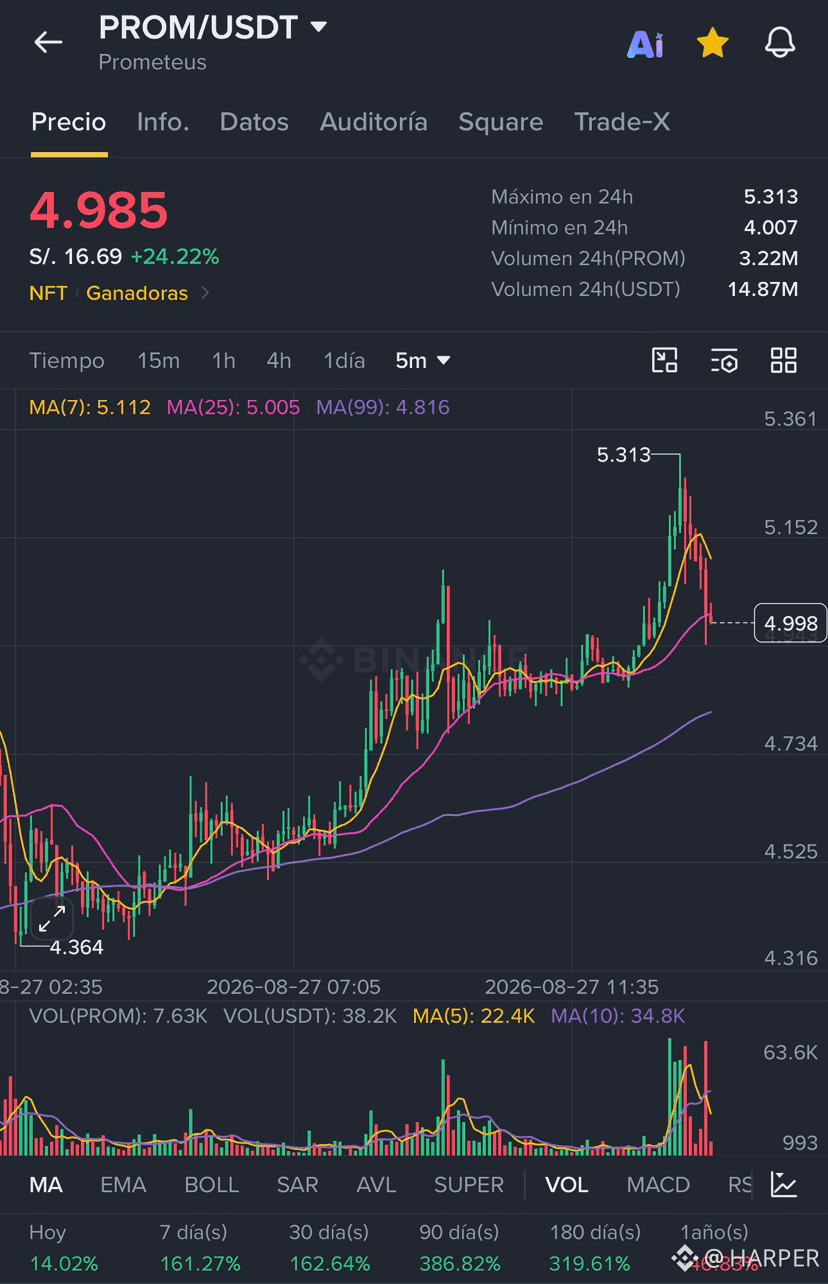The width and height of the screenshot is (828, 1284).
Task: Select the 1h interval
Action: coord(223,361)
